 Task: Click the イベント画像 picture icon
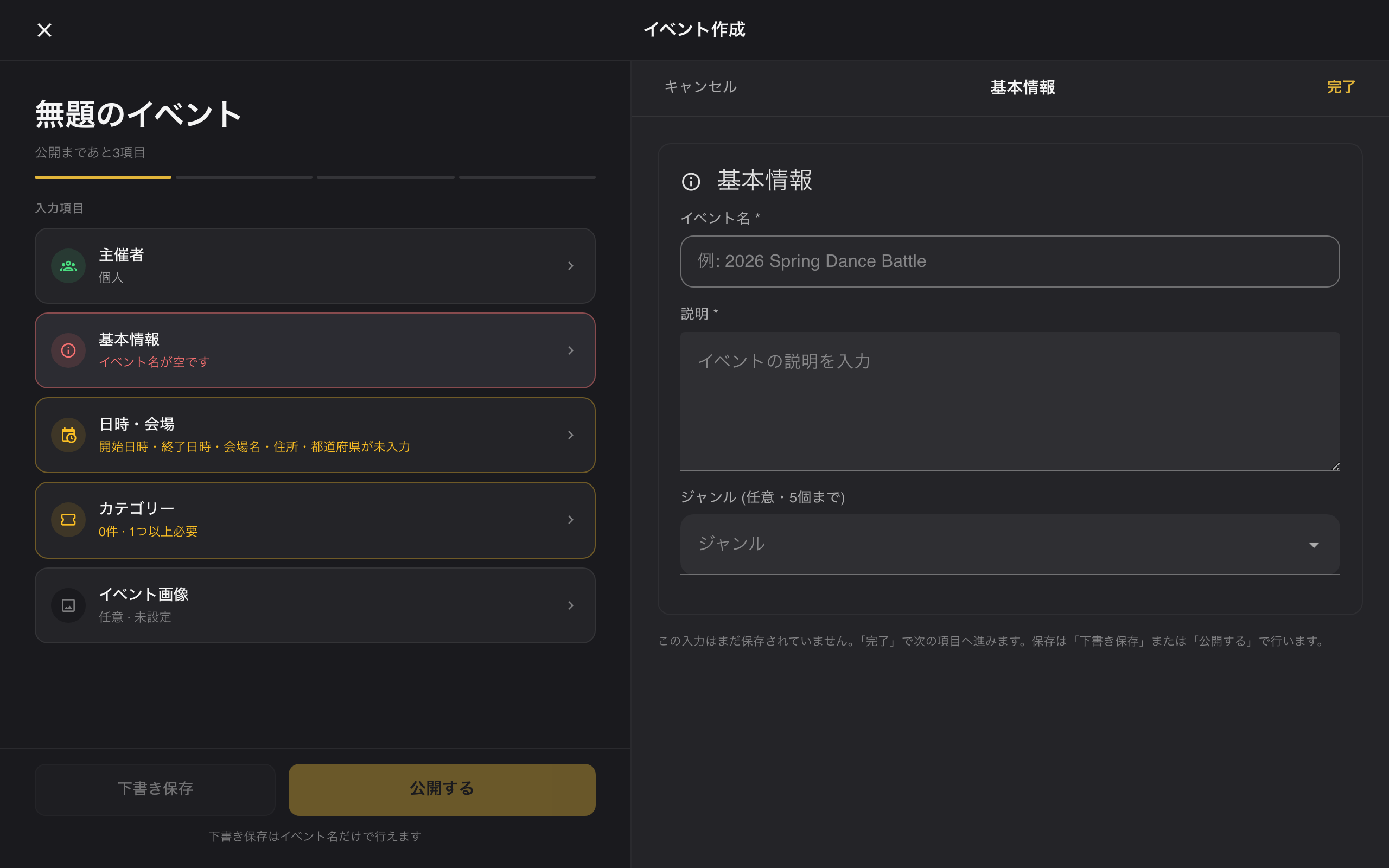click(x=68, y=605)
